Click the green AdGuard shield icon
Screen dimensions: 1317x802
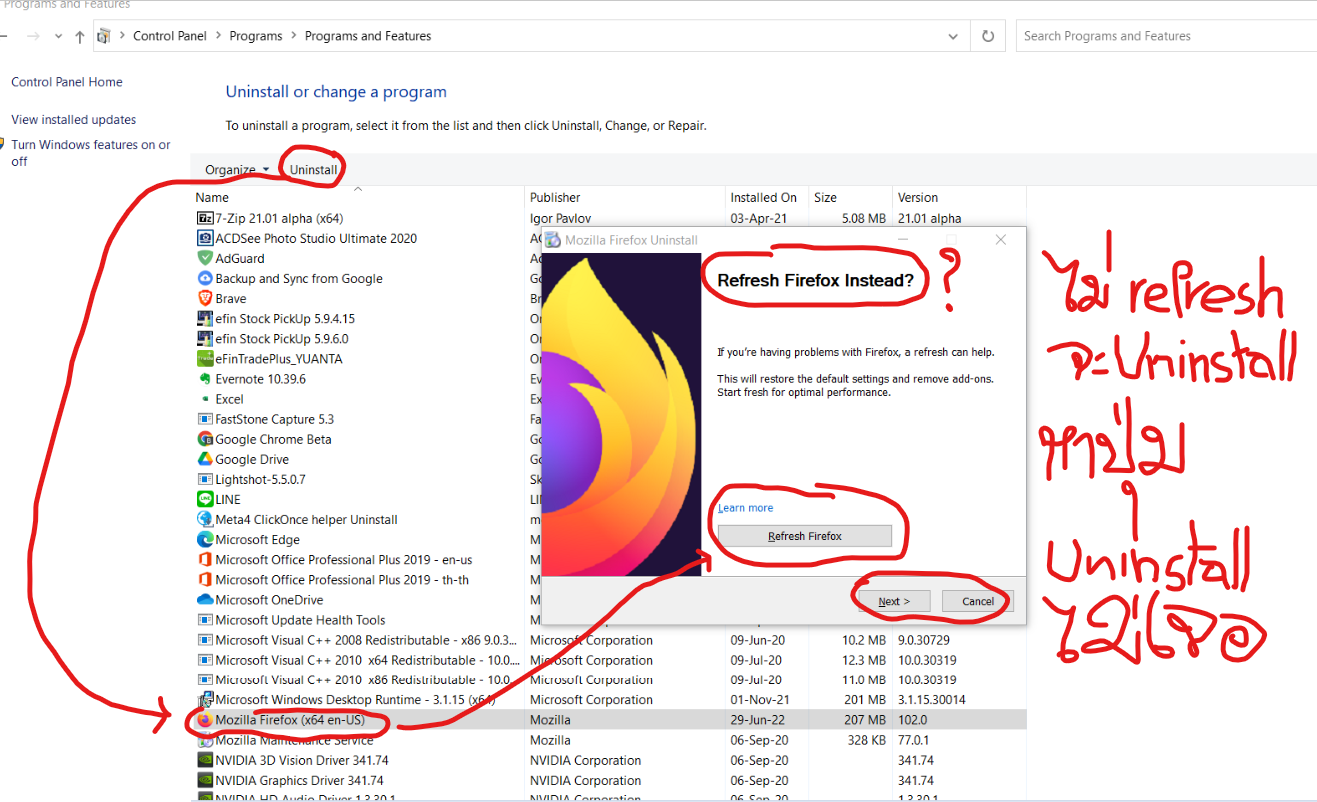(205, 258)
